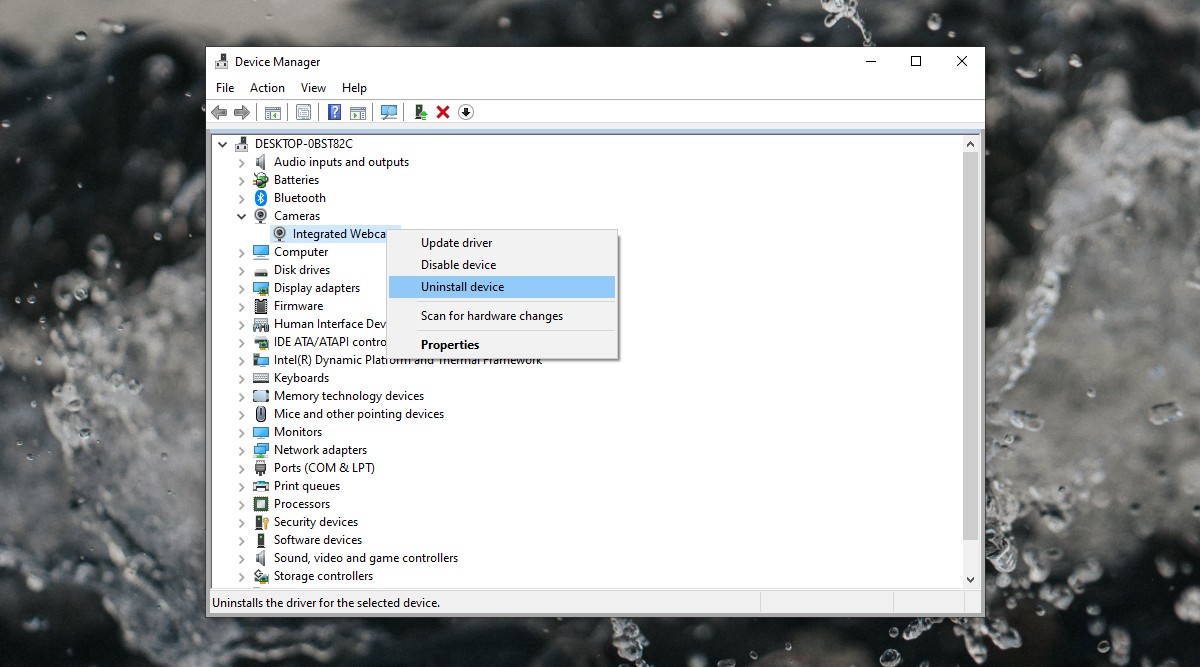This screenshot has width=1200, height=667.
Task: Select the Integrated Webcam device
Action: pyautogui.click(x=339, y=234)
